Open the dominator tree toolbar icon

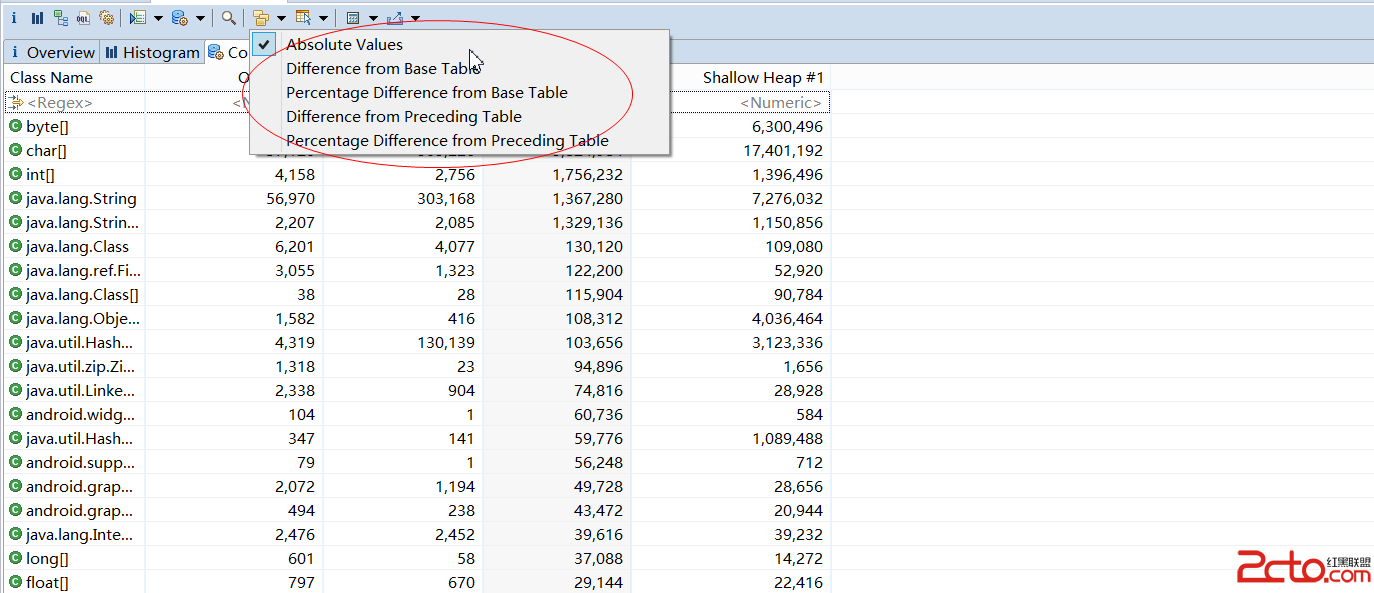pos(61,18)
